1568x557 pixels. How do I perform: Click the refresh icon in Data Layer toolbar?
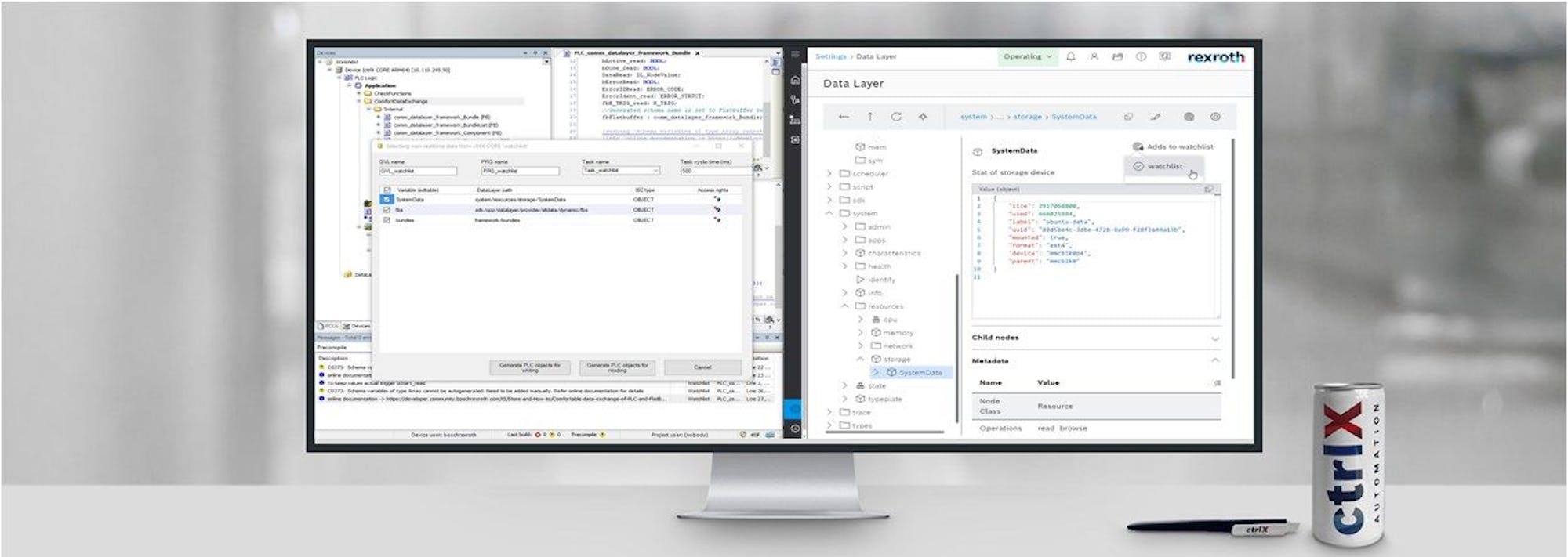click(896, 117)
